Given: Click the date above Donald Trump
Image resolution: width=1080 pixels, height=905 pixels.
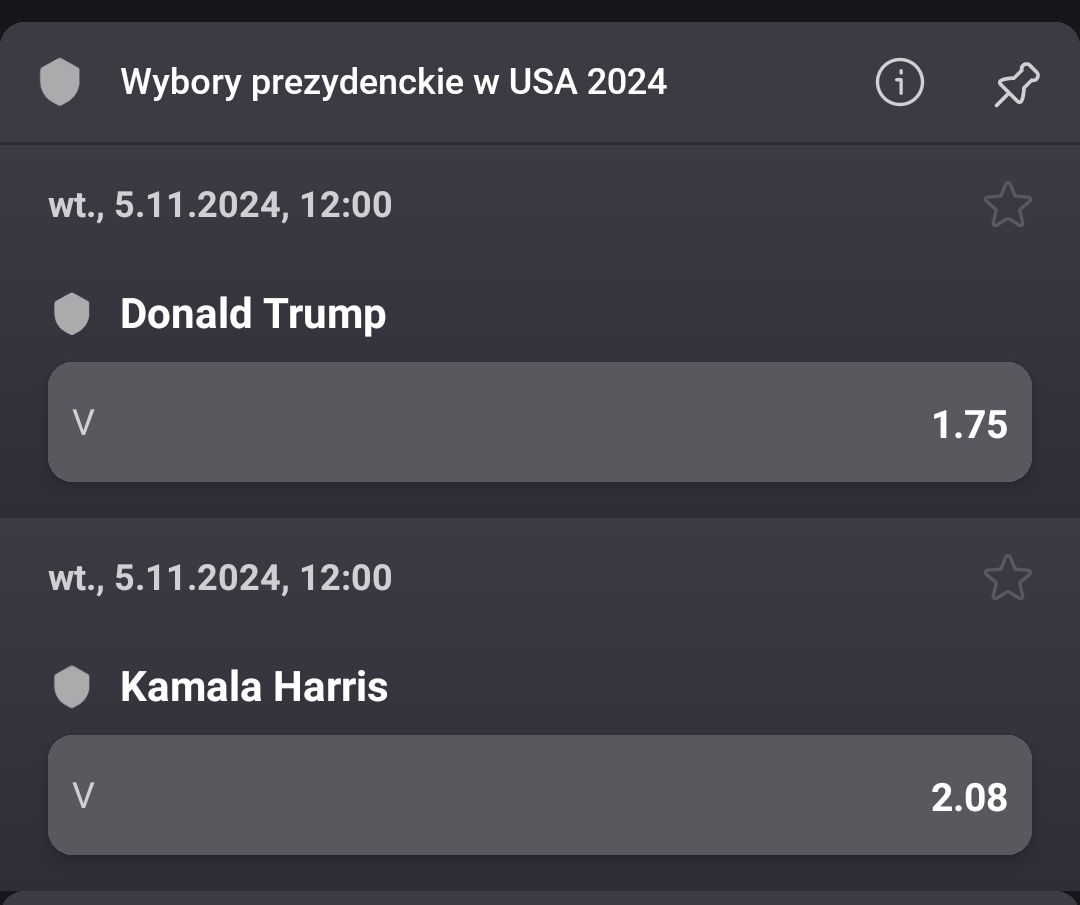Looking at the screenshot, I should point(220,206).
